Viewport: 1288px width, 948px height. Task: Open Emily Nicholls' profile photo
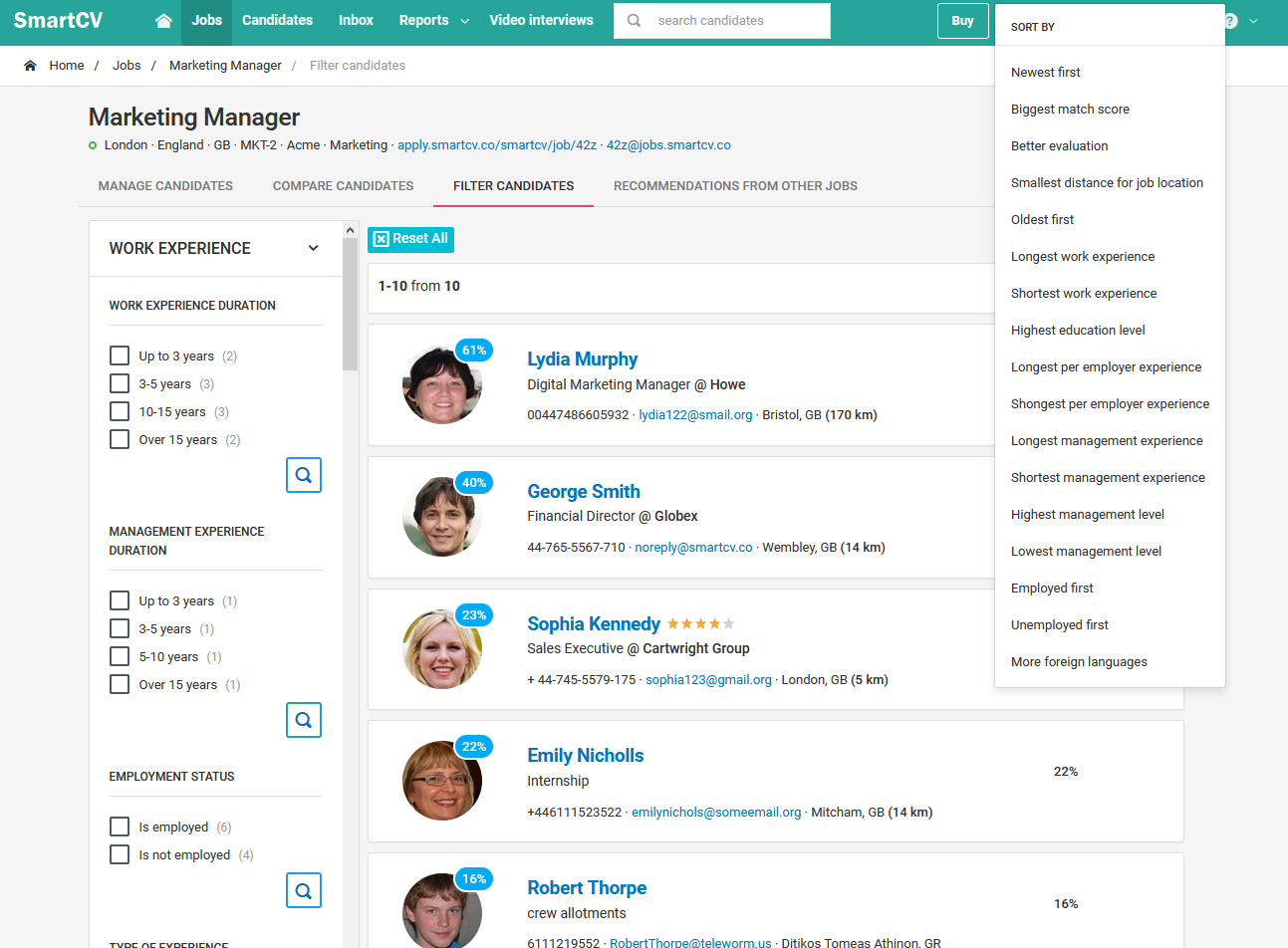point(442,781)
